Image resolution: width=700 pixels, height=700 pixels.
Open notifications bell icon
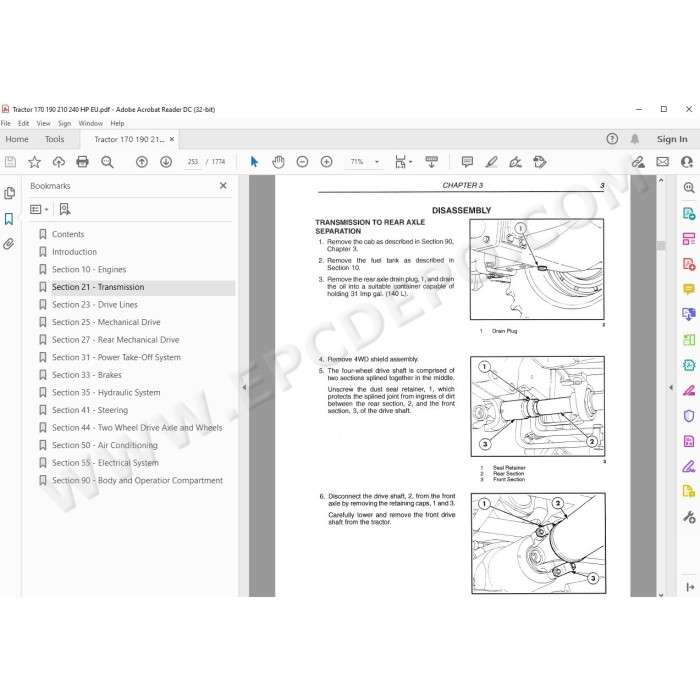click(x=634, y=139)
